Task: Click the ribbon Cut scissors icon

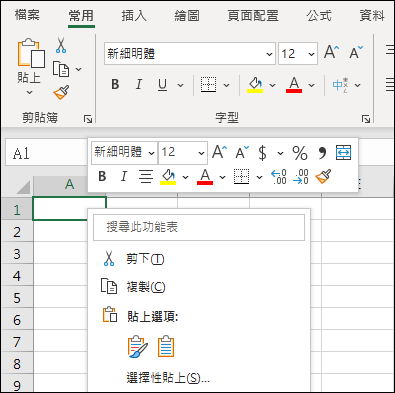Action: point(61,45)
